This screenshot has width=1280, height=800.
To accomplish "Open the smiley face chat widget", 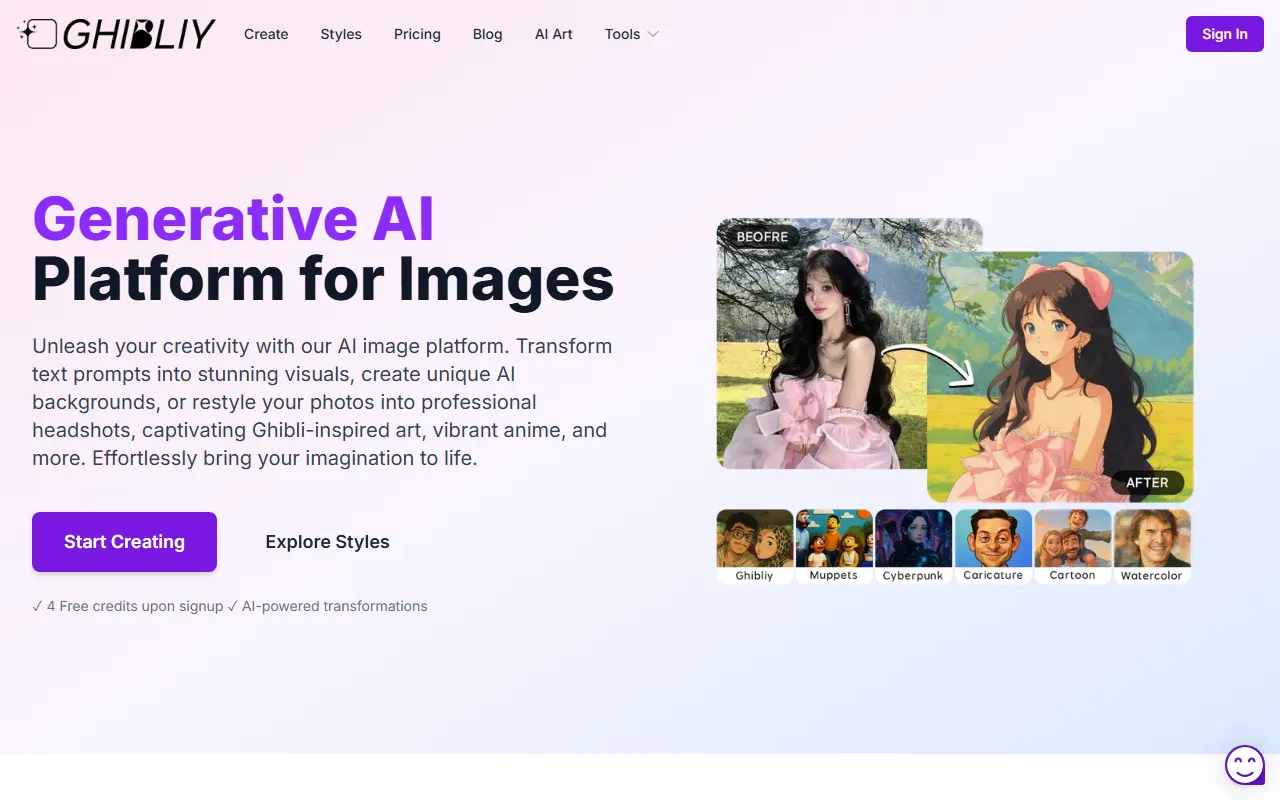I will point(1245,766).
